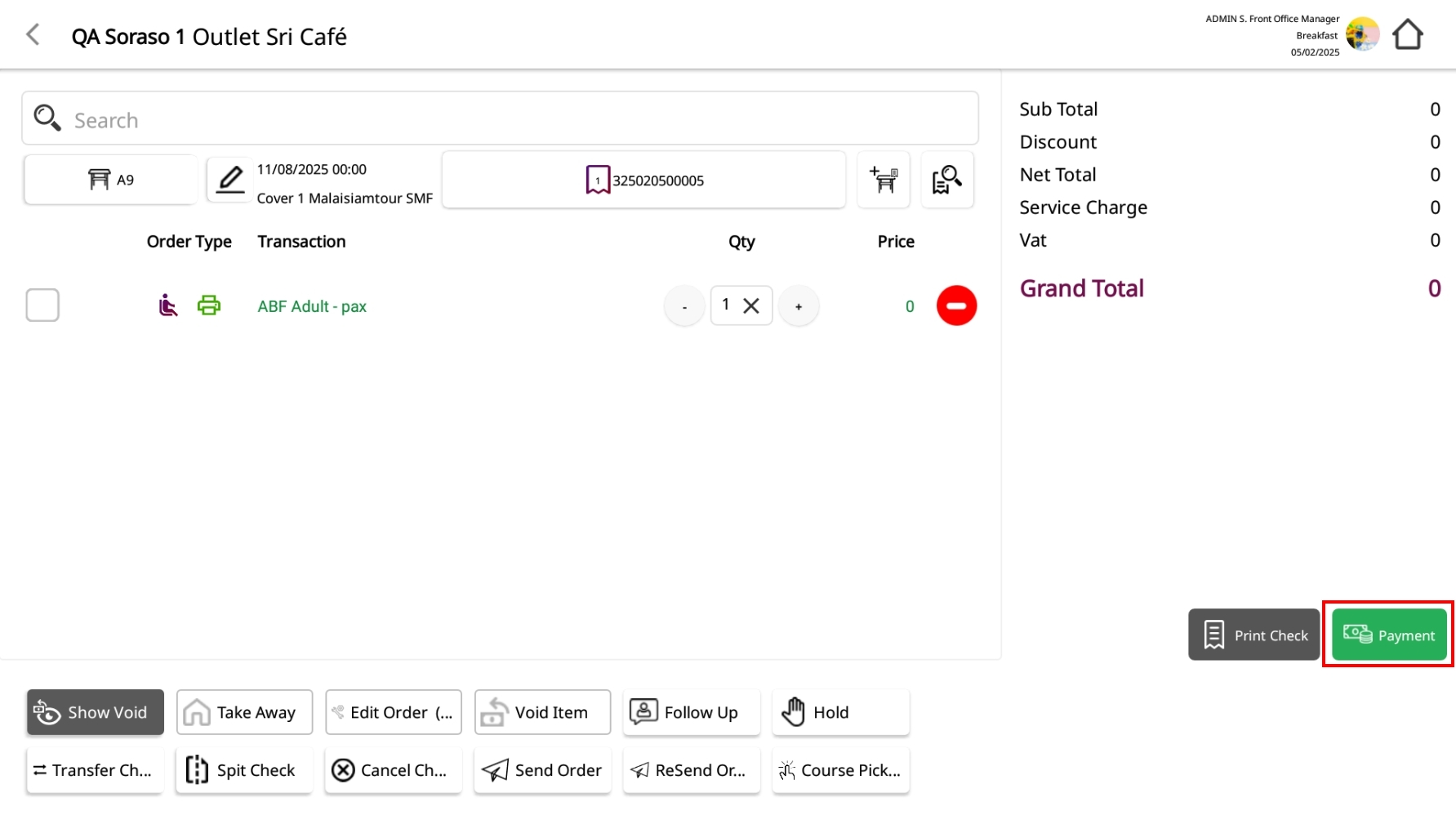Click the dine-in seat icon on order row

coord(167,305)
